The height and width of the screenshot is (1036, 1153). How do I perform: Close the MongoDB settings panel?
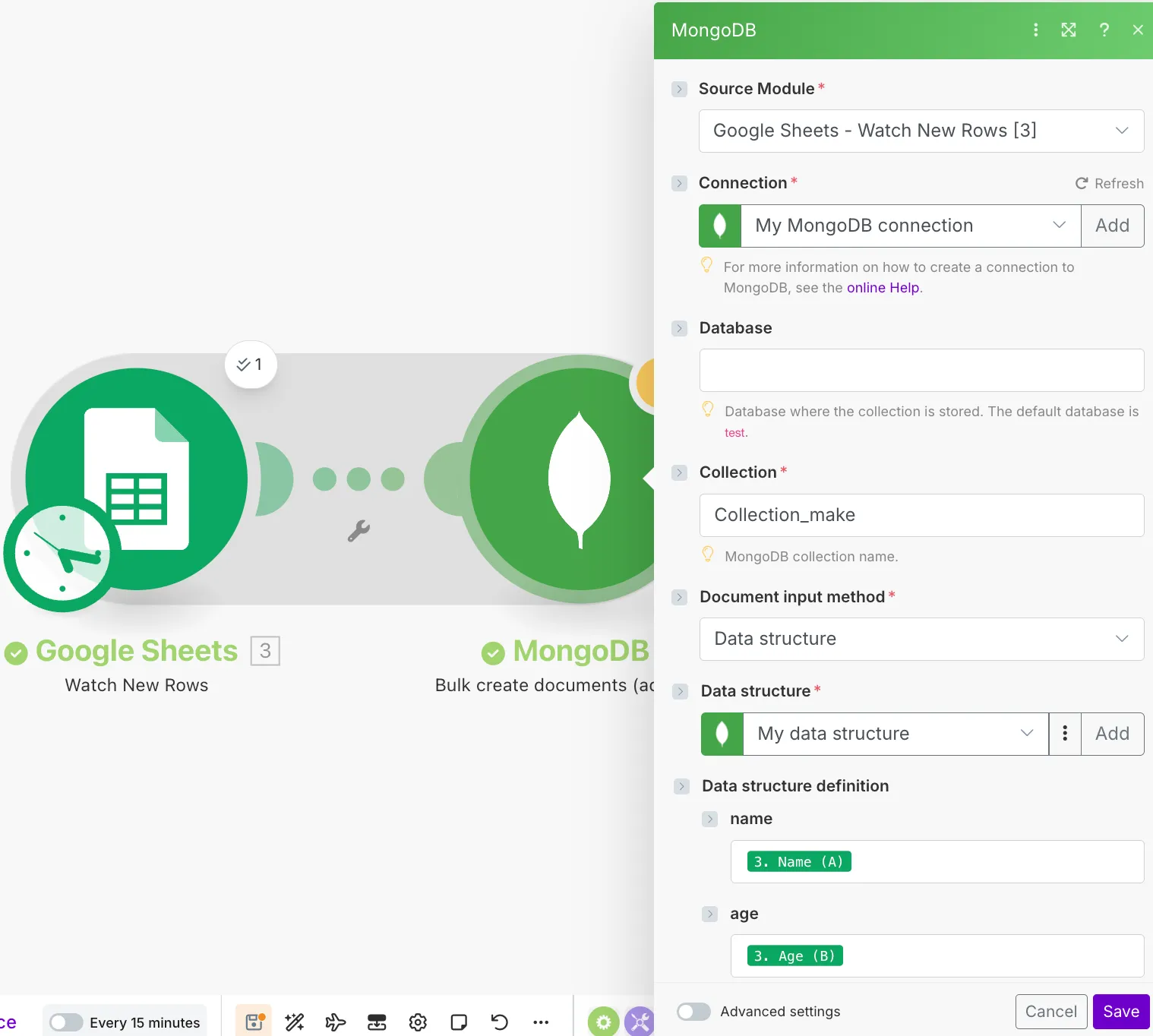point(1137,30)
